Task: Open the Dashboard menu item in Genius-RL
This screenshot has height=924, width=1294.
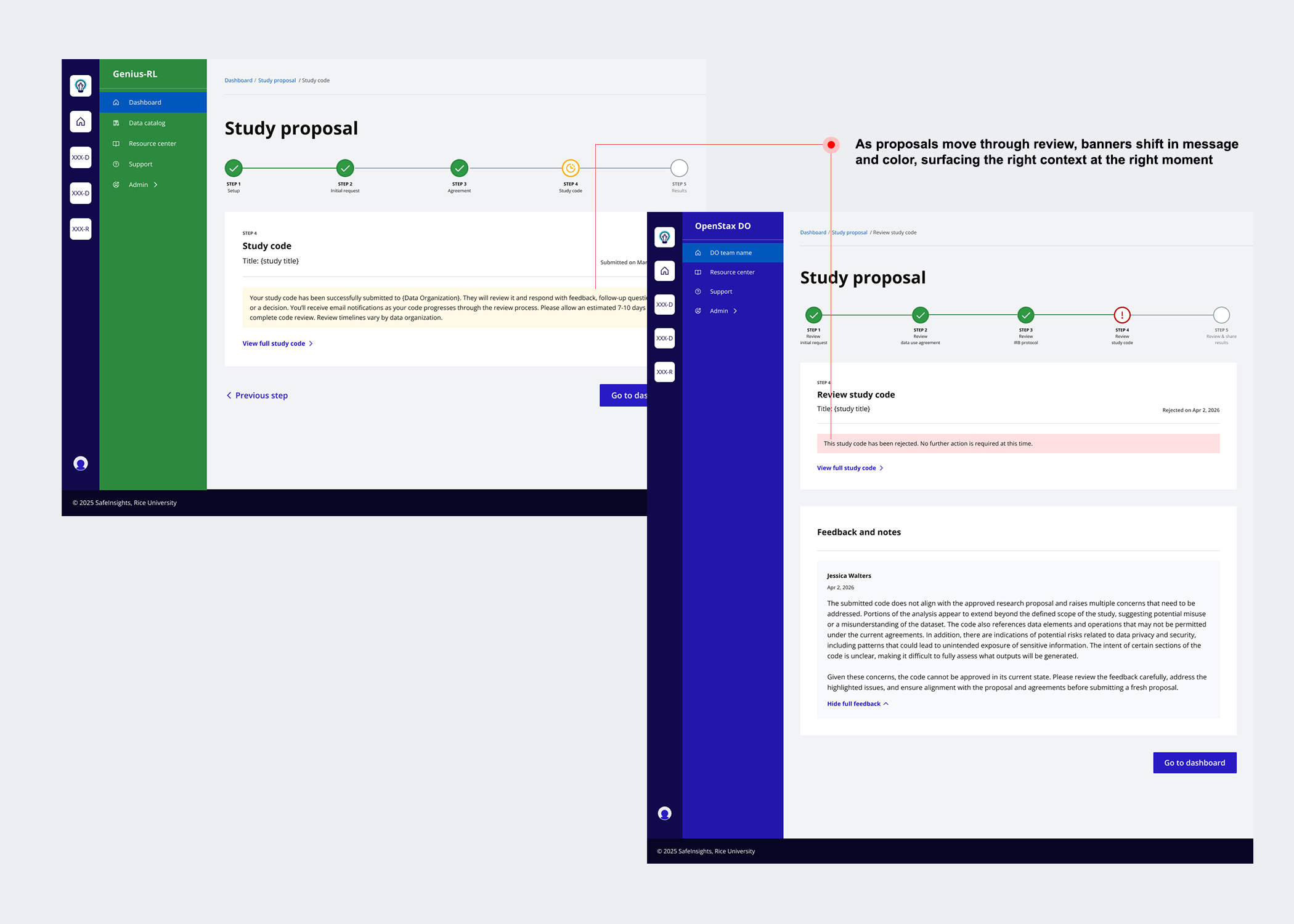Action: point(145,102)
